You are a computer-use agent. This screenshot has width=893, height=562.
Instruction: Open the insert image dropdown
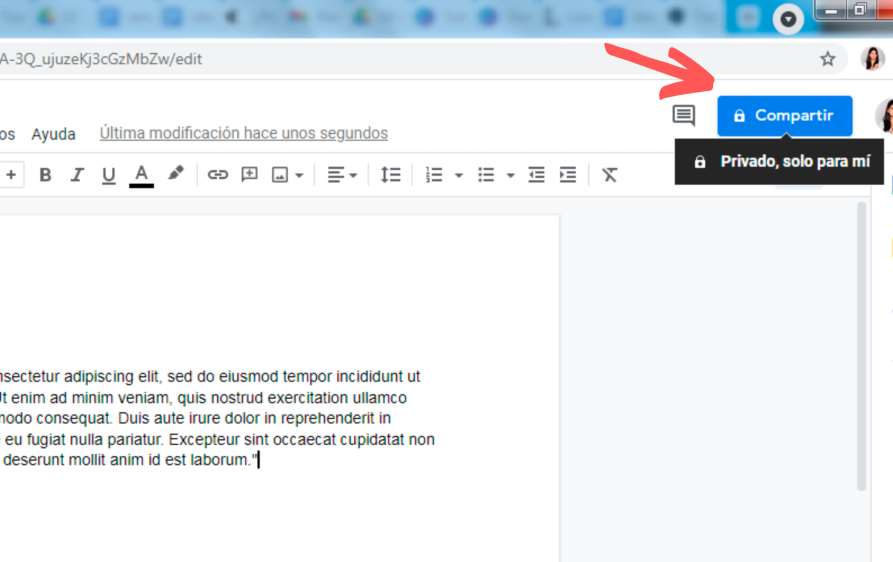point(288,175)
